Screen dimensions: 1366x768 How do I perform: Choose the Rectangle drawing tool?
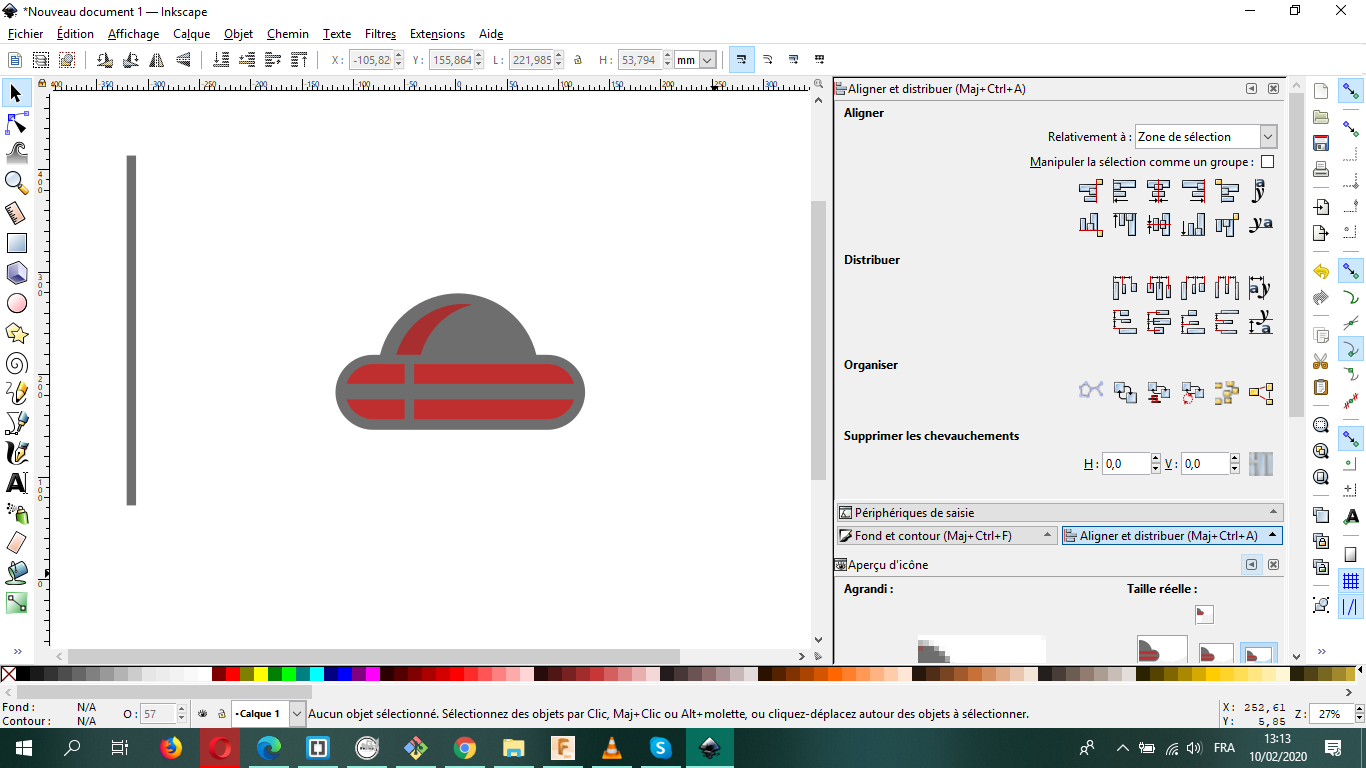[x=17, y=243]
